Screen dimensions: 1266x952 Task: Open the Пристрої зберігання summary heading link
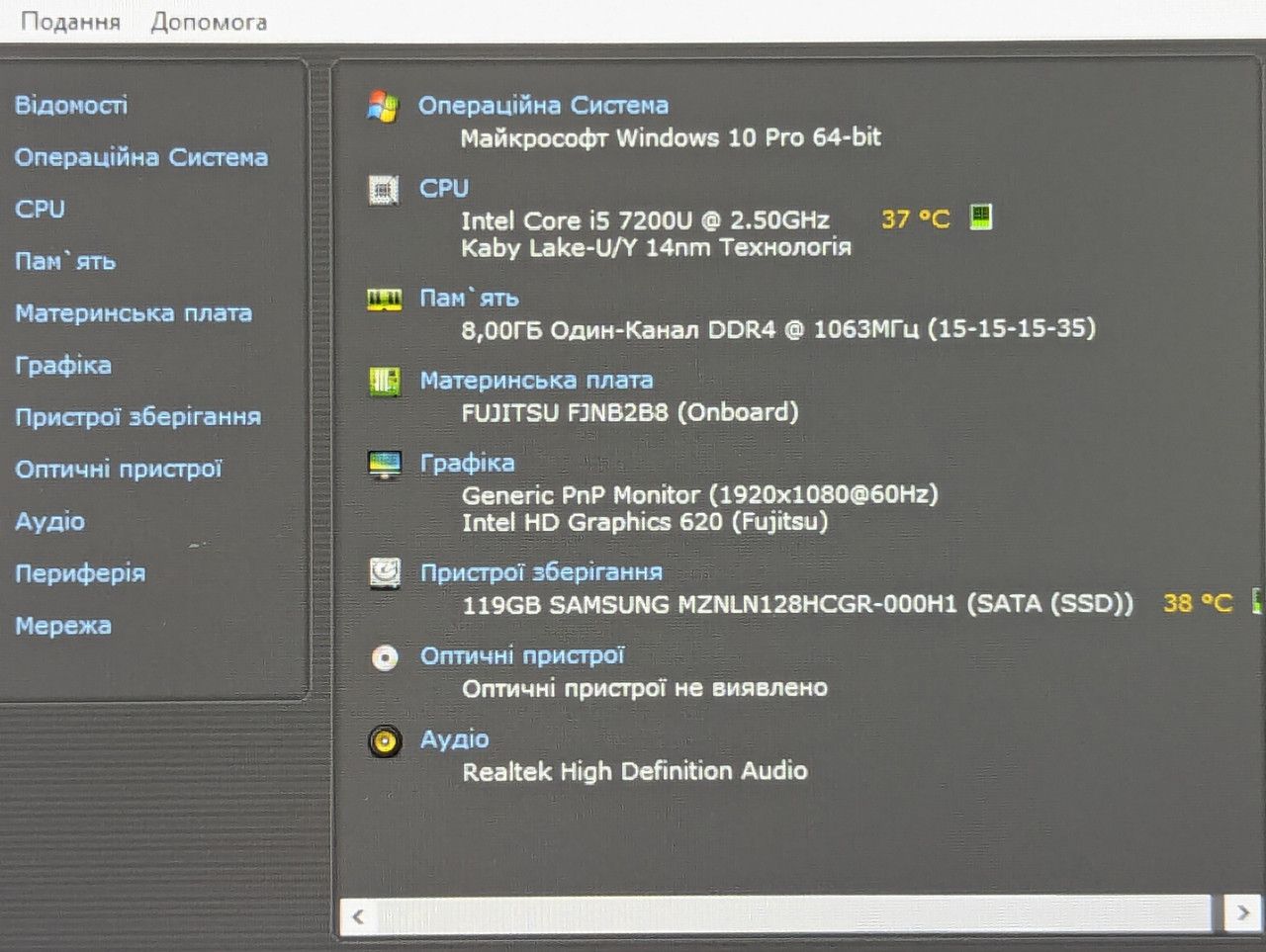tap(541, 571)
